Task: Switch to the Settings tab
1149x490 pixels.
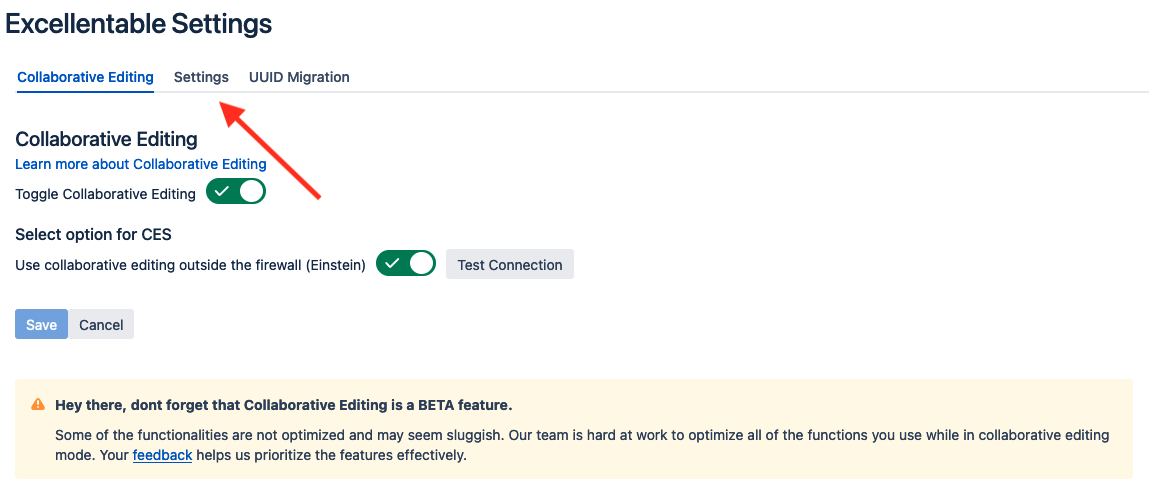Action: tap(201, 77)
